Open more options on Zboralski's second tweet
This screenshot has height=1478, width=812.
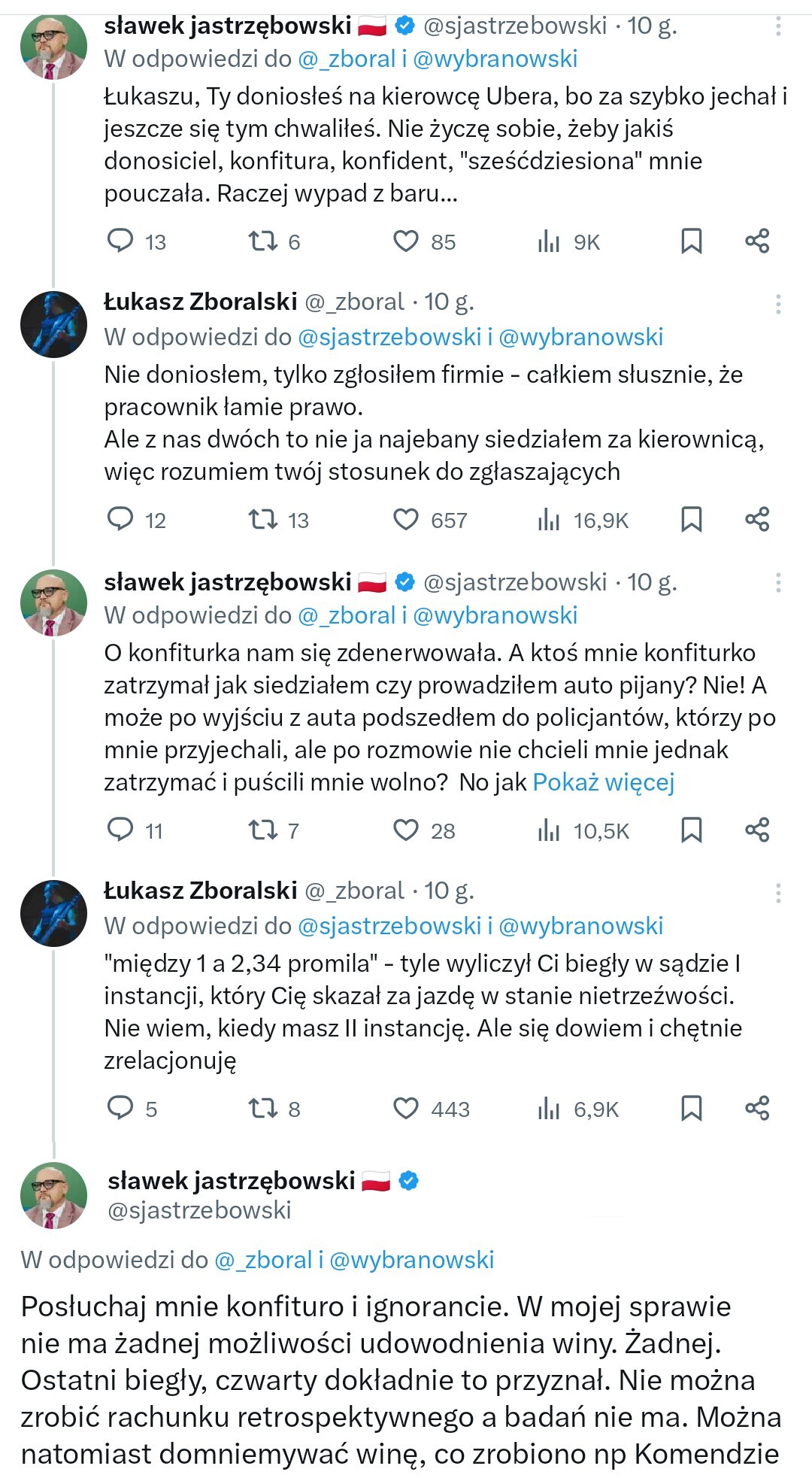pos(778,893)
